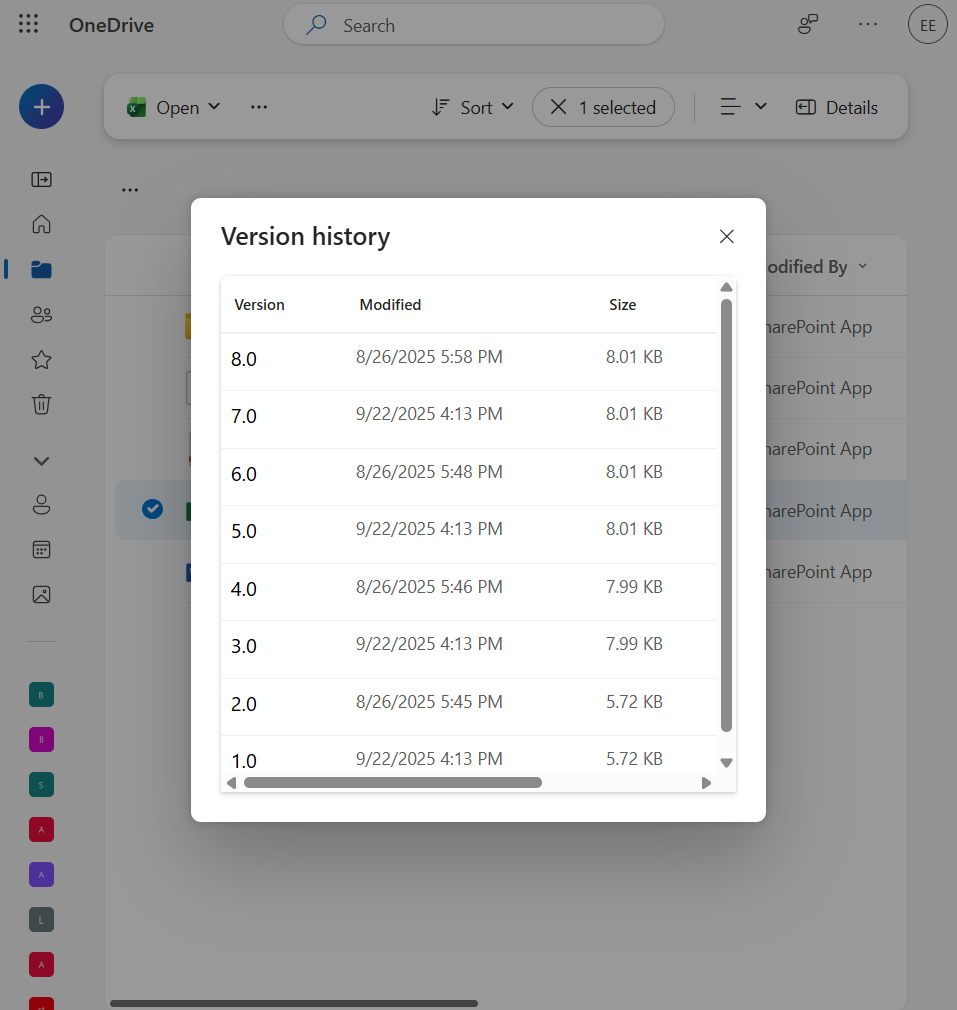Open your Favorites with the star icon
The height and width of the screenshot is (1010, 957).
41,359
